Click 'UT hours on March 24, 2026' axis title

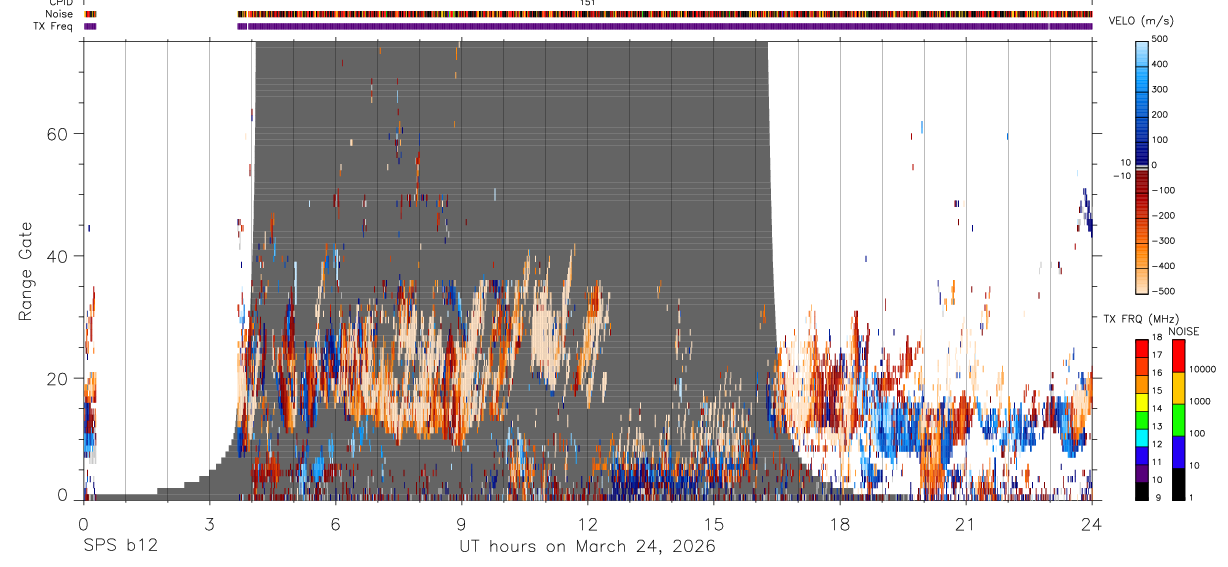tap(587, 547)
